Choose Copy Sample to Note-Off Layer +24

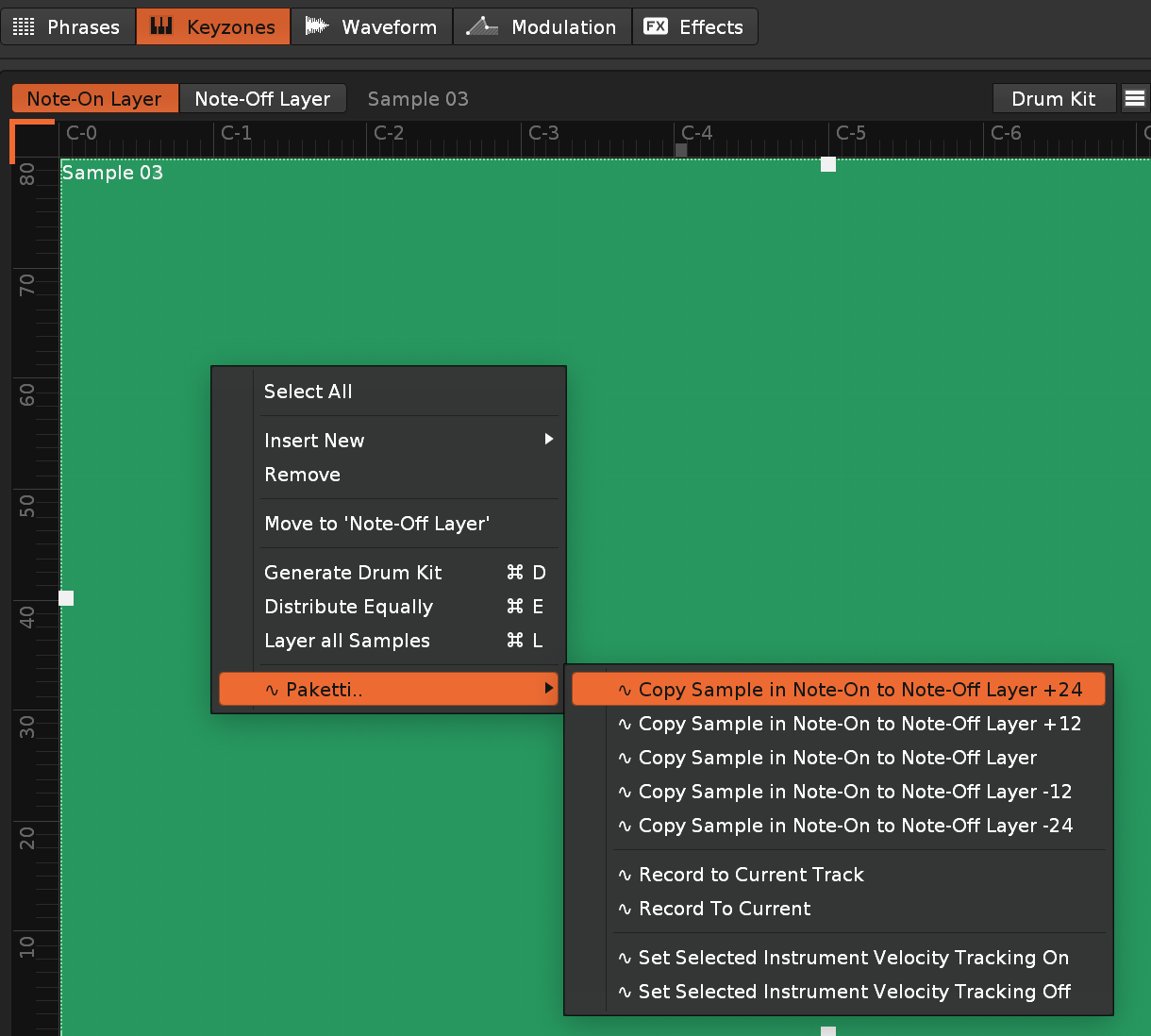[859, 690]
